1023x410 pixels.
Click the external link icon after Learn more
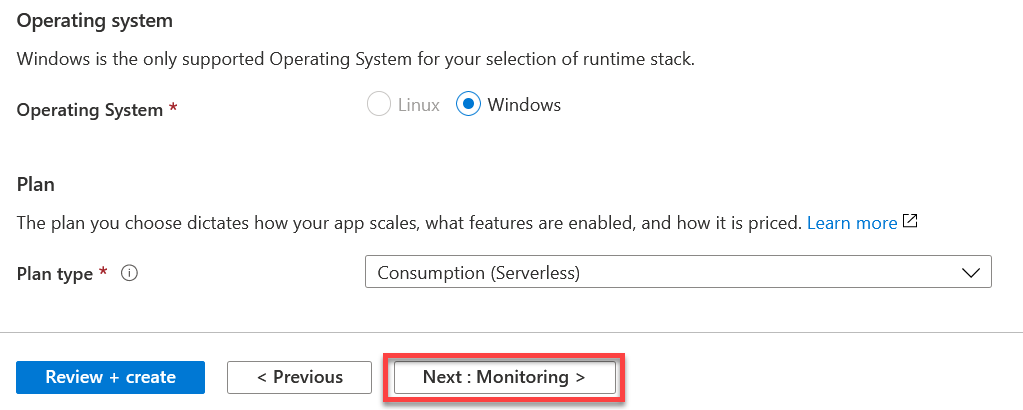(910, 221)
